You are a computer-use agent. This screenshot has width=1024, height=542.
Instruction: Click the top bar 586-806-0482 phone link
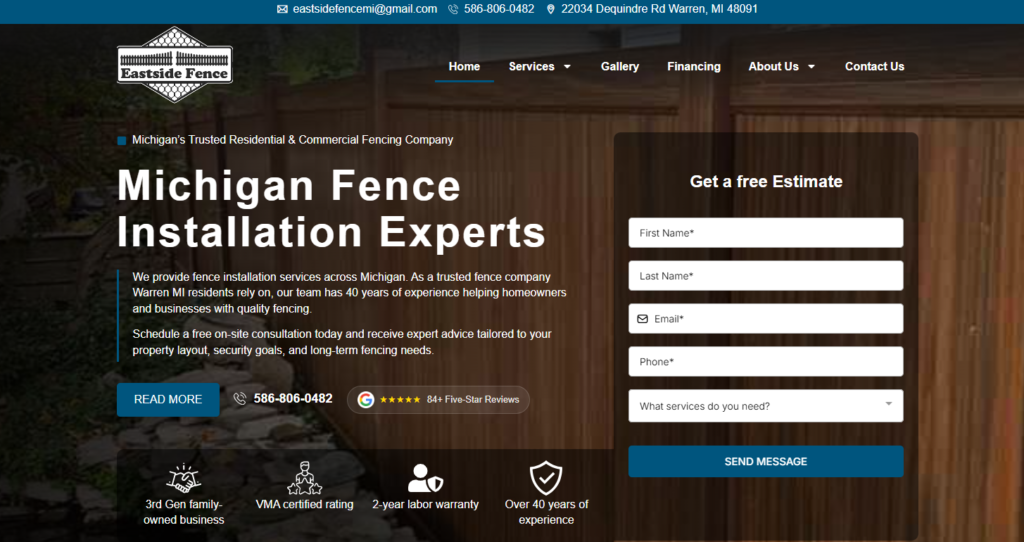pos(499,9)
